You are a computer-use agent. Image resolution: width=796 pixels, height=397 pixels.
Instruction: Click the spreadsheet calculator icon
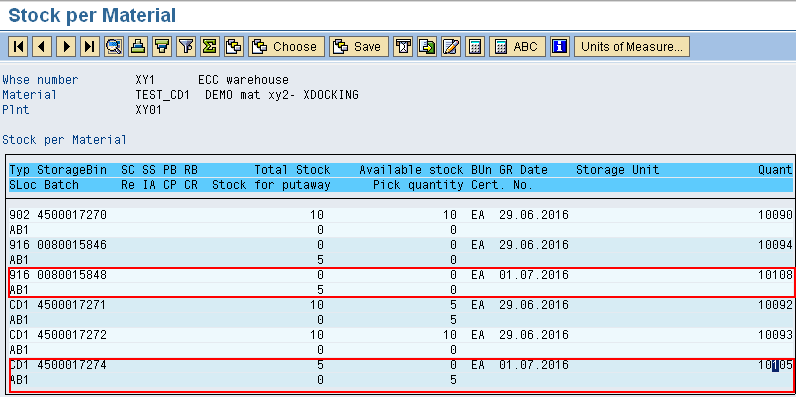click(475, 47)
